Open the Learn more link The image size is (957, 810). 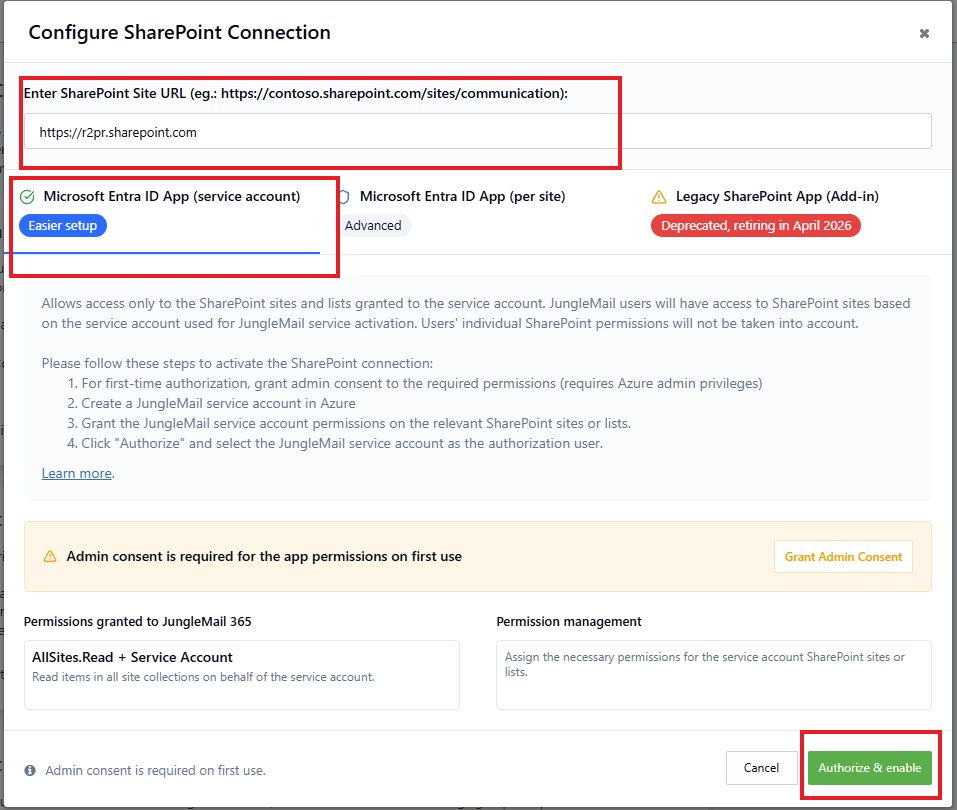click(x=76, y=473)
